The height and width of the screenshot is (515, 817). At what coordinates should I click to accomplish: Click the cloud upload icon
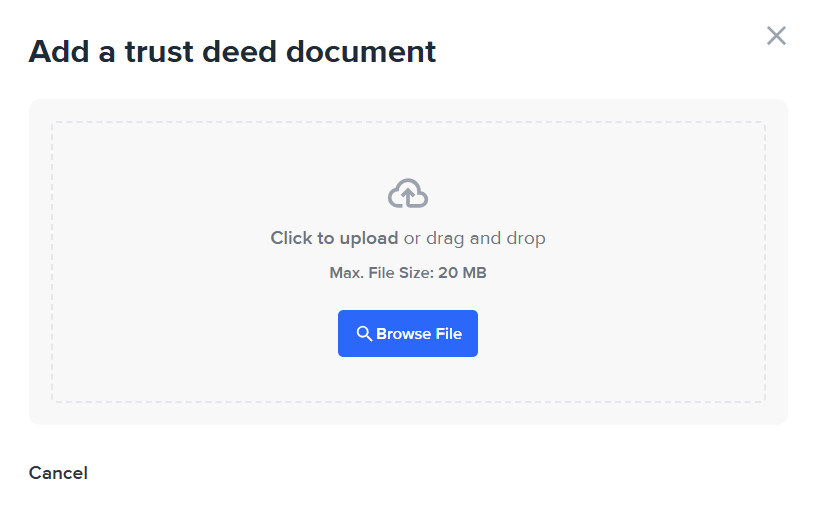pyautogui.click(x=408, y=193)
